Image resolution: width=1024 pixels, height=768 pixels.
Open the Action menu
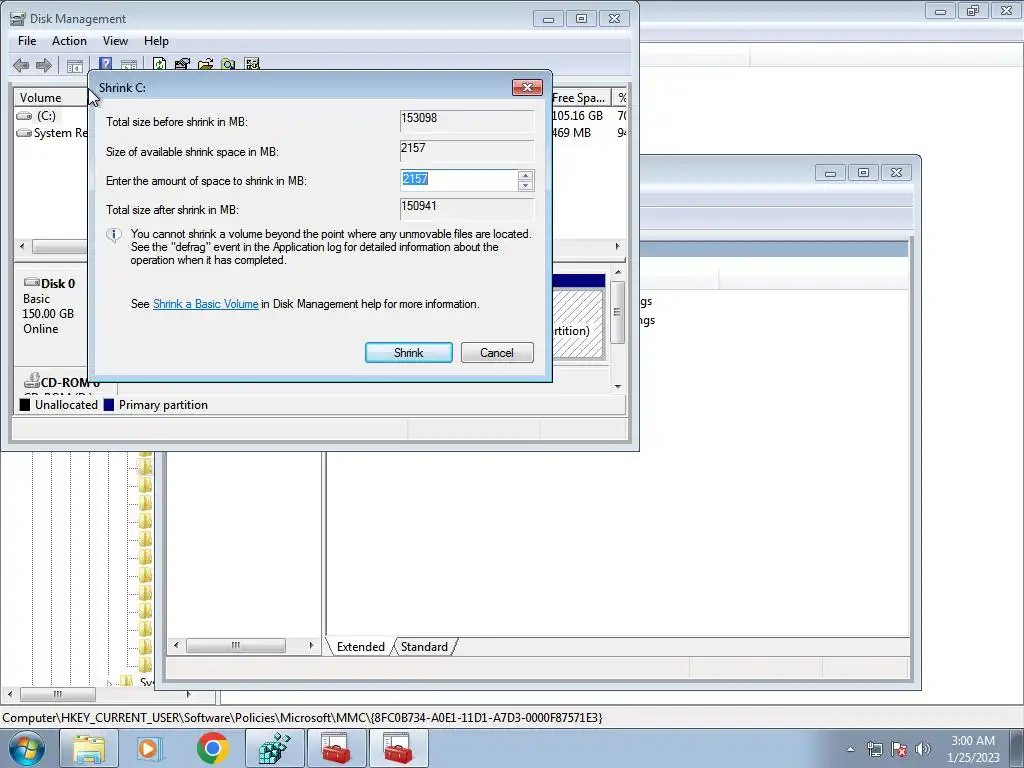[69, 40]
